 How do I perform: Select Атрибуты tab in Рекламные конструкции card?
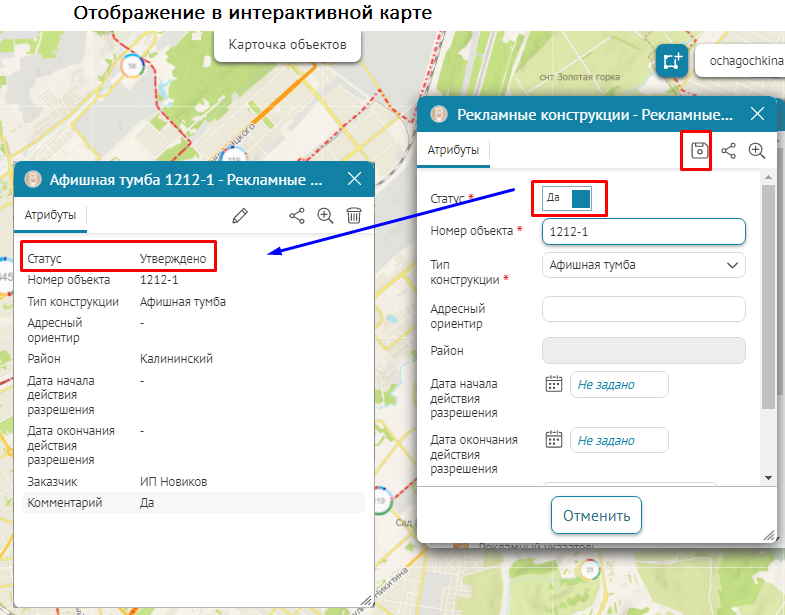click(x=453, y=150)
